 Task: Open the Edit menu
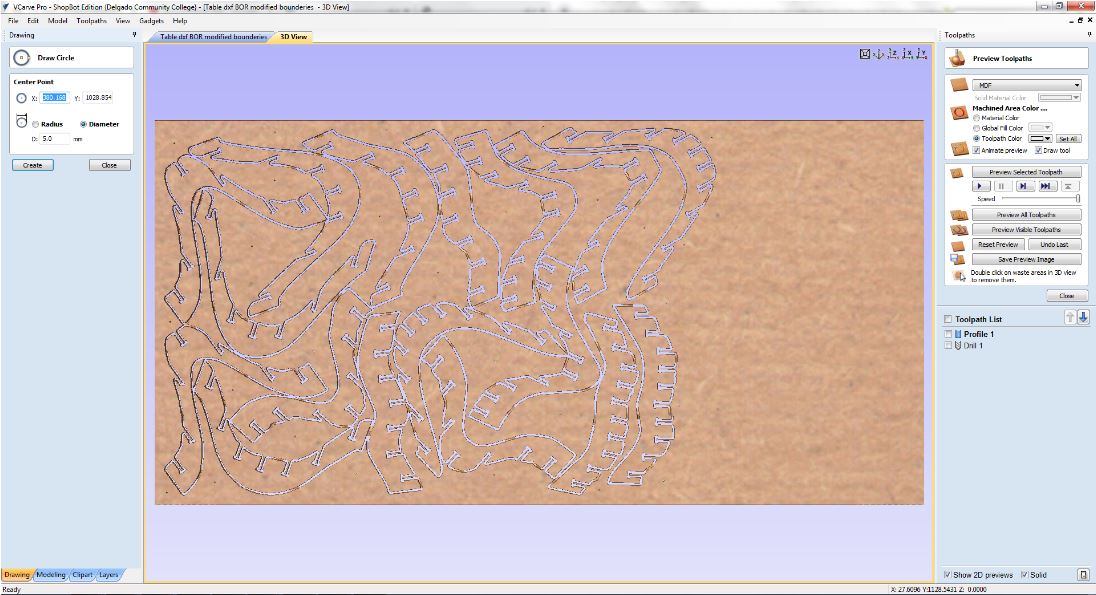[33, 21]
